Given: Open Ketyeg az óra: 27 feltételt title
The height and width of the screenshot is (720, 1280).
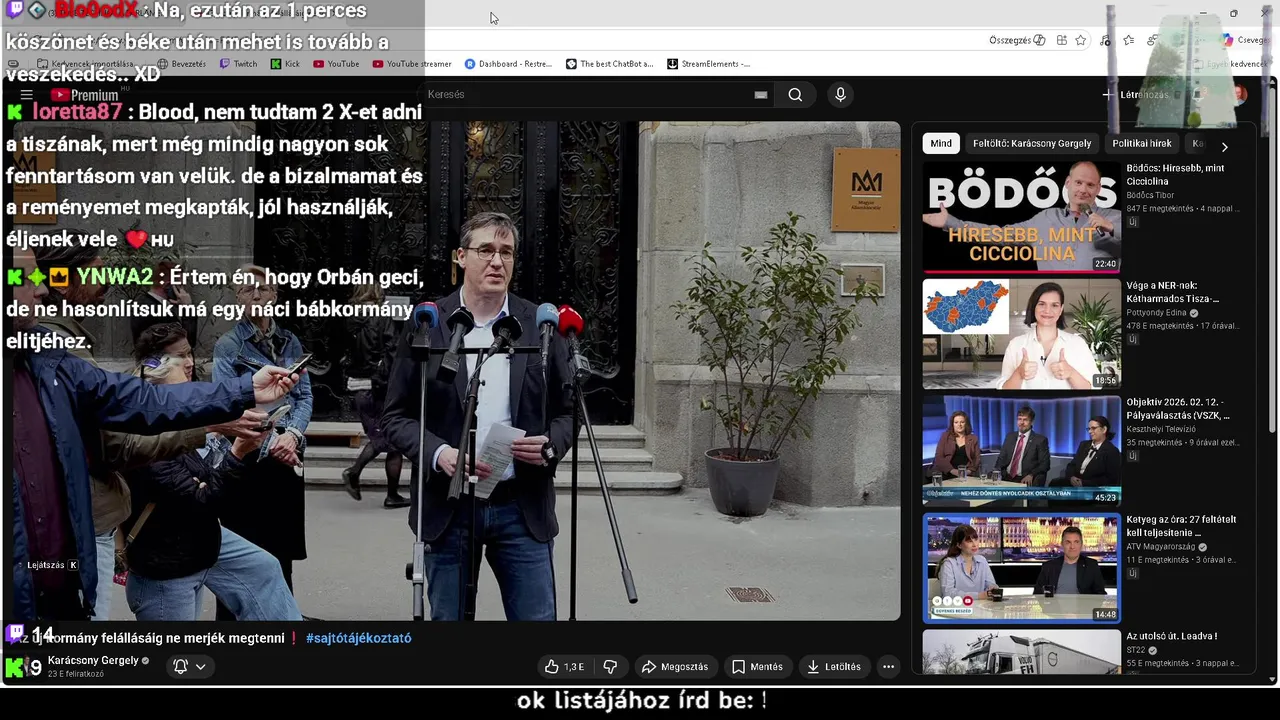Looking at the screenshot, I should [1181, 526].
